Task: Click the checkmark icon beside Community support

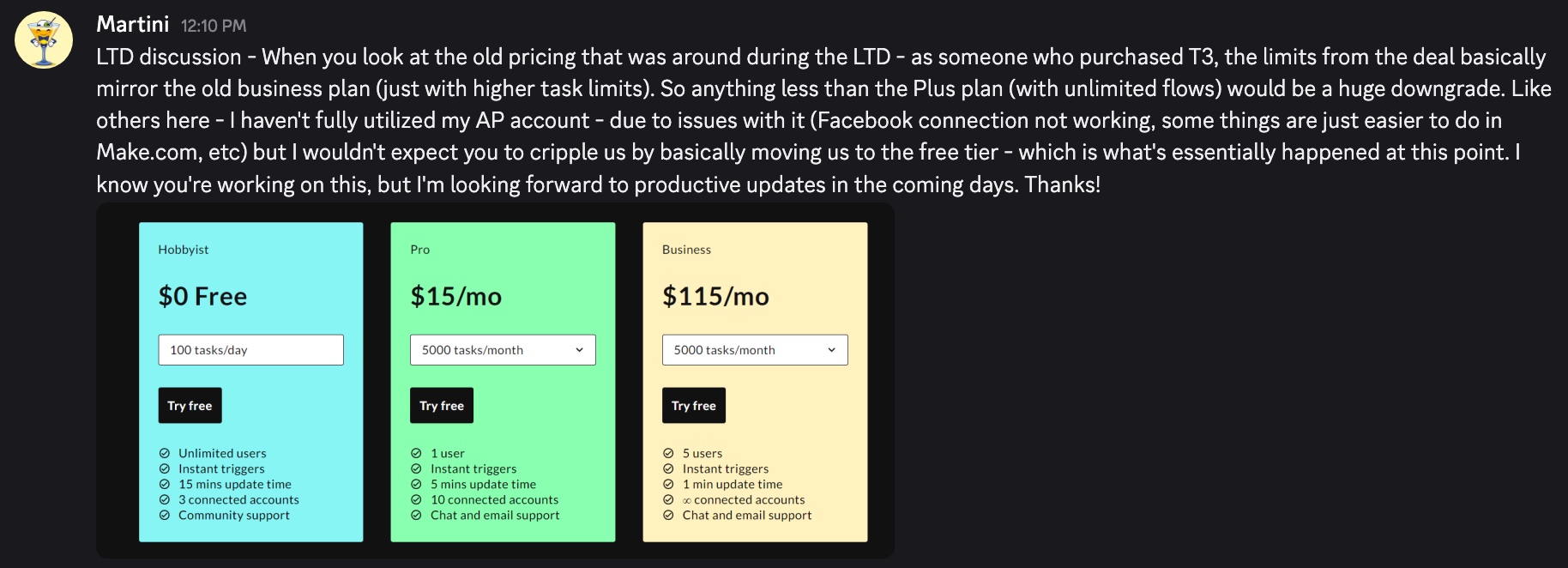Action: (x=165, y=515)
